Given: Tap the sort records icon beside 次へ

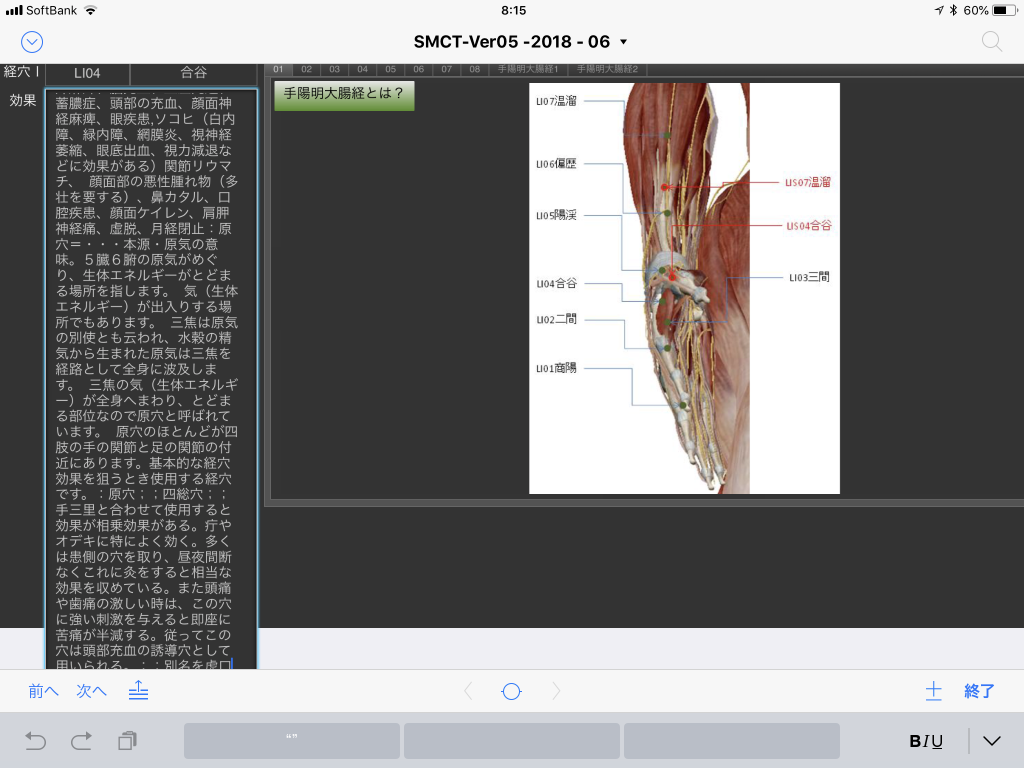Looking at the screenshot, I should [139, 690].
